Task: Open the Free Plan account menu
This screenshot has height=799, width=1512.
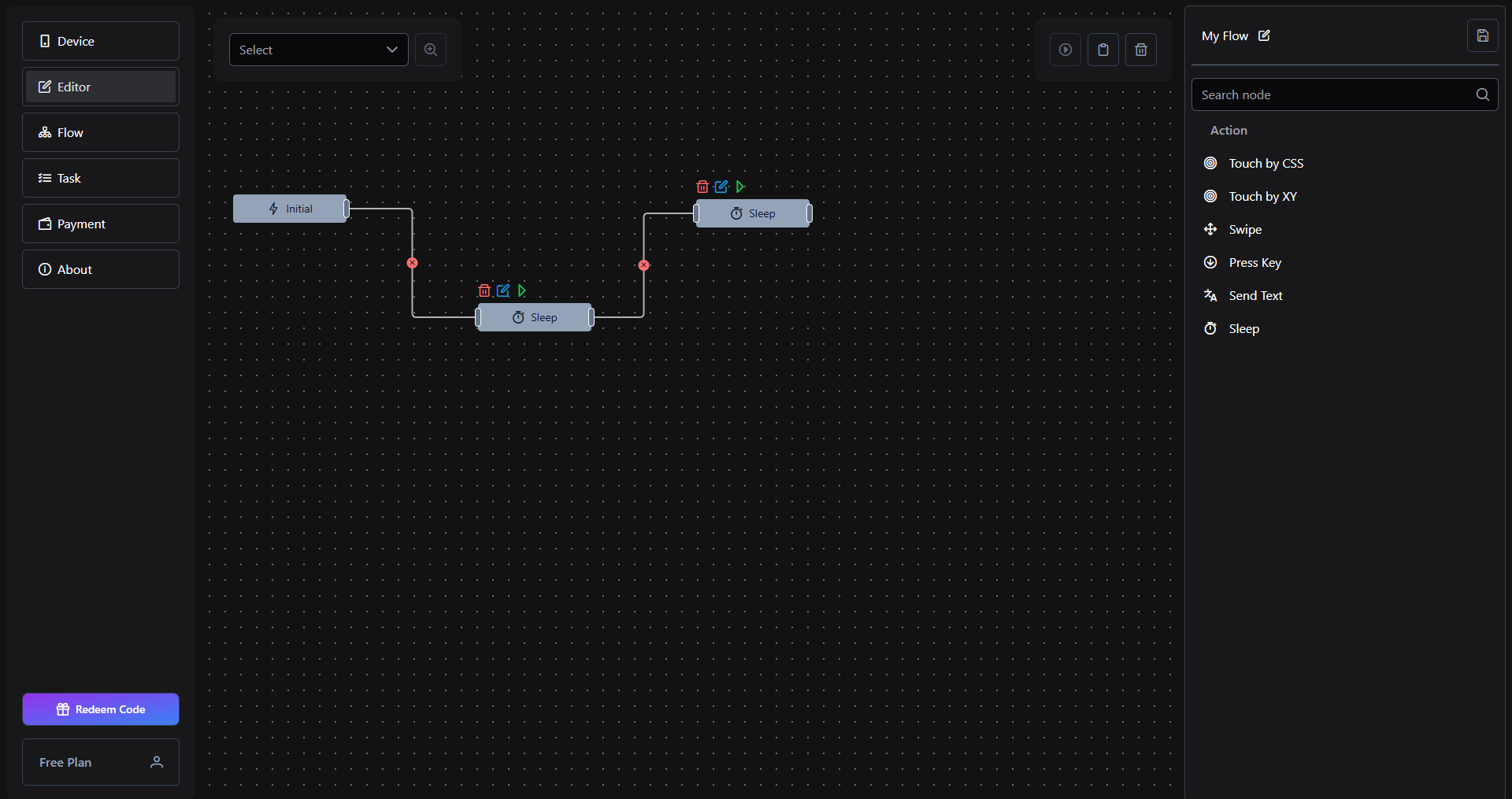Action: [x=101, y=762]
